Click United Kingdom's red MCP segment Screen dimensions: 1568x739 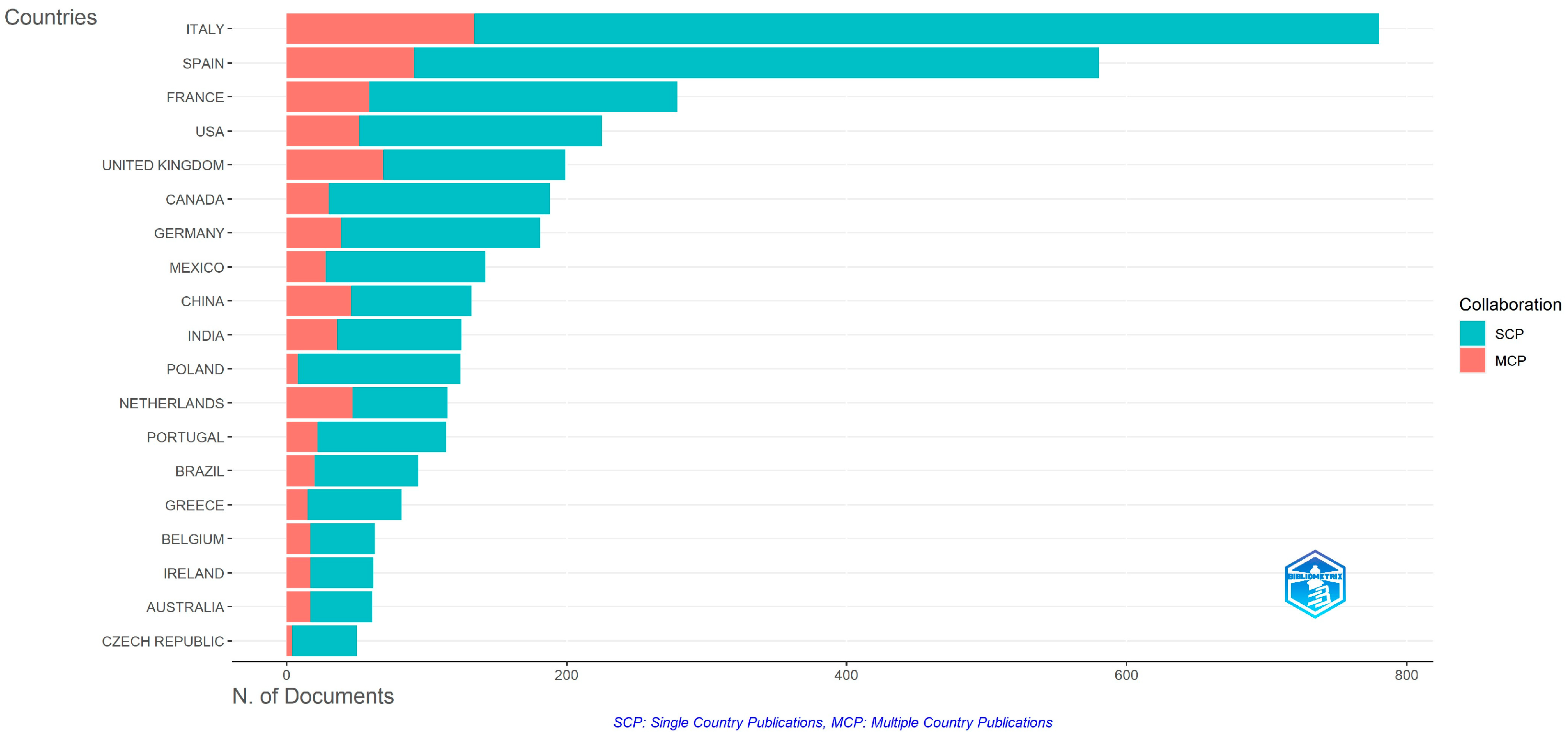334,164
